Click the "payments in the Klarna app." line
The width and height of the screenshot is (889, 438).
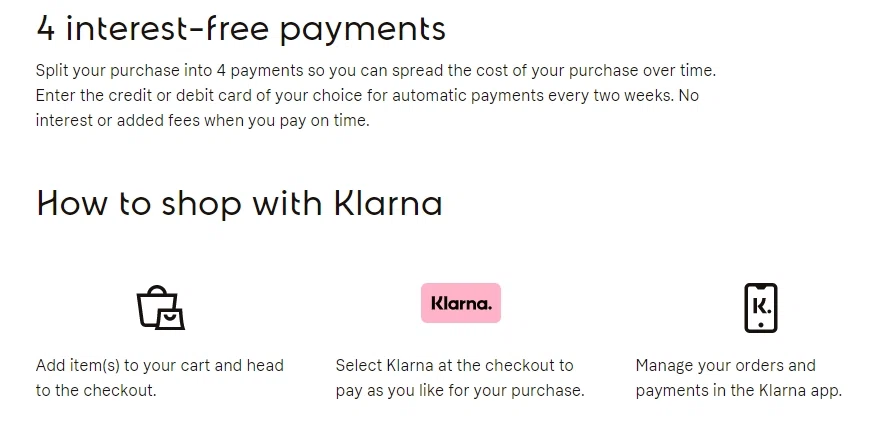[x=738, y=390]
